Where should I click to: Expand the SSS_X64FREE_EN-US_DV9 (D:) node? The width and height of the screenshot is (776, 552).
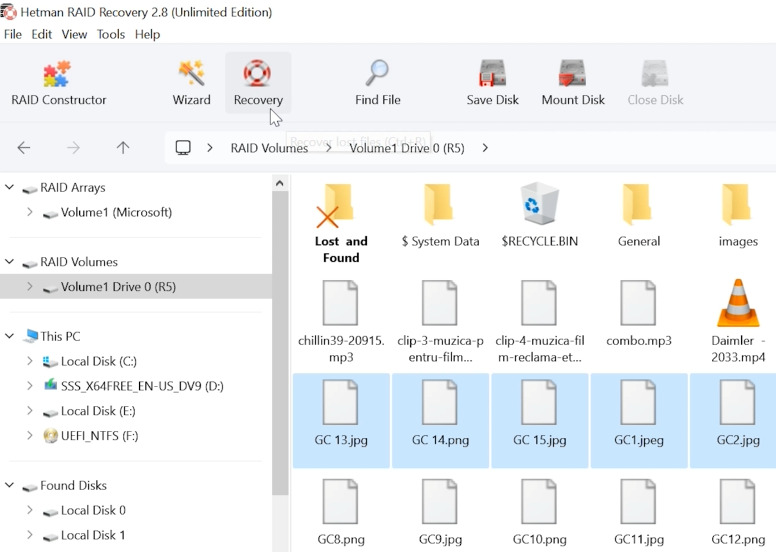pos(30,386)
